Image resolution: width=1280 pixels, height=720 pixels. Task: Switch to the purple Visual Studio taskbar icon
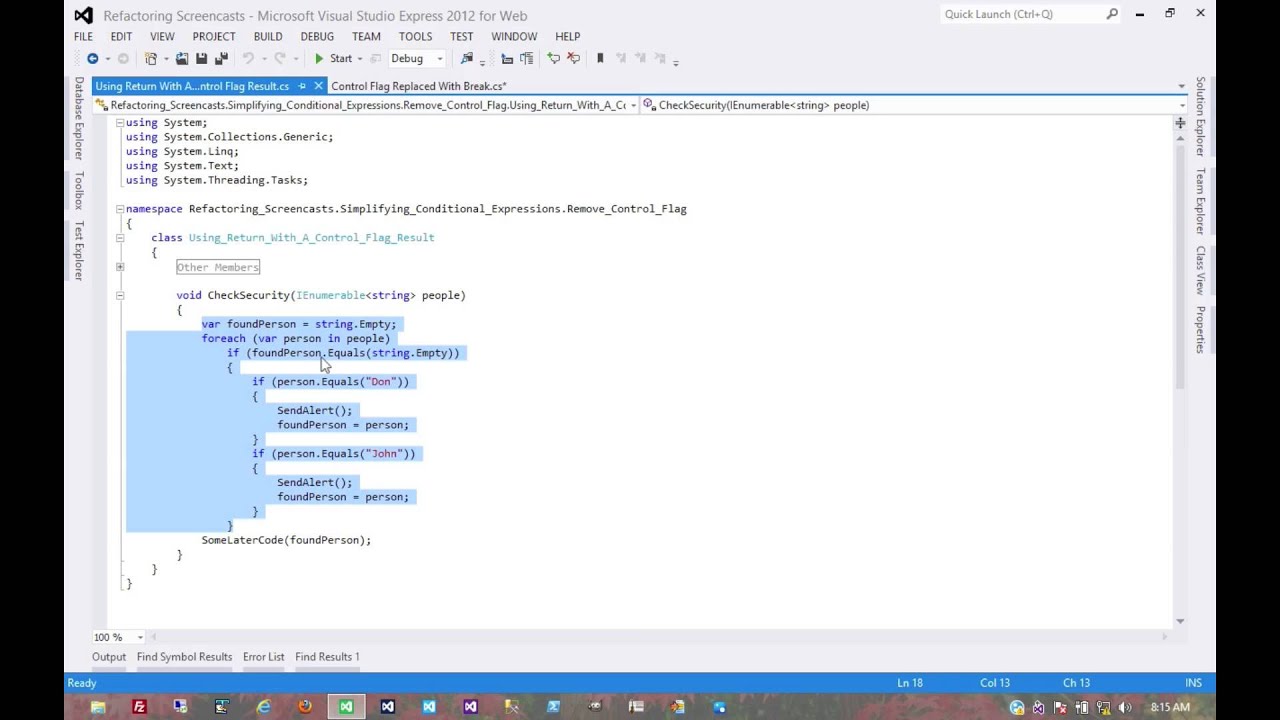470,707
